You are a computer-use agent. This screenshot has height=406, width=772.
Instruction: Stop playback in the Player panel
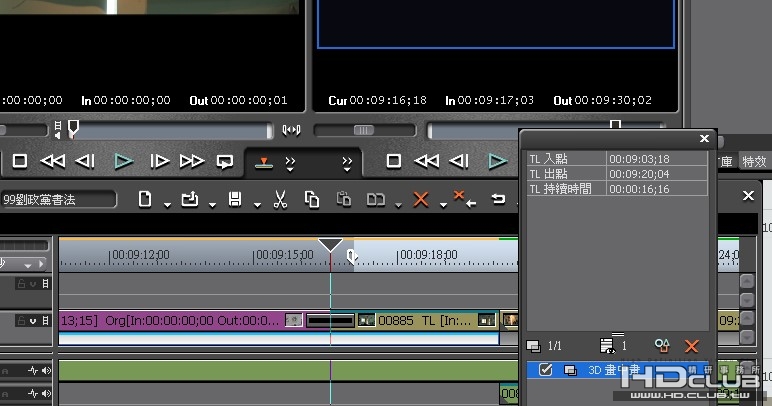[x=20, y=161]
